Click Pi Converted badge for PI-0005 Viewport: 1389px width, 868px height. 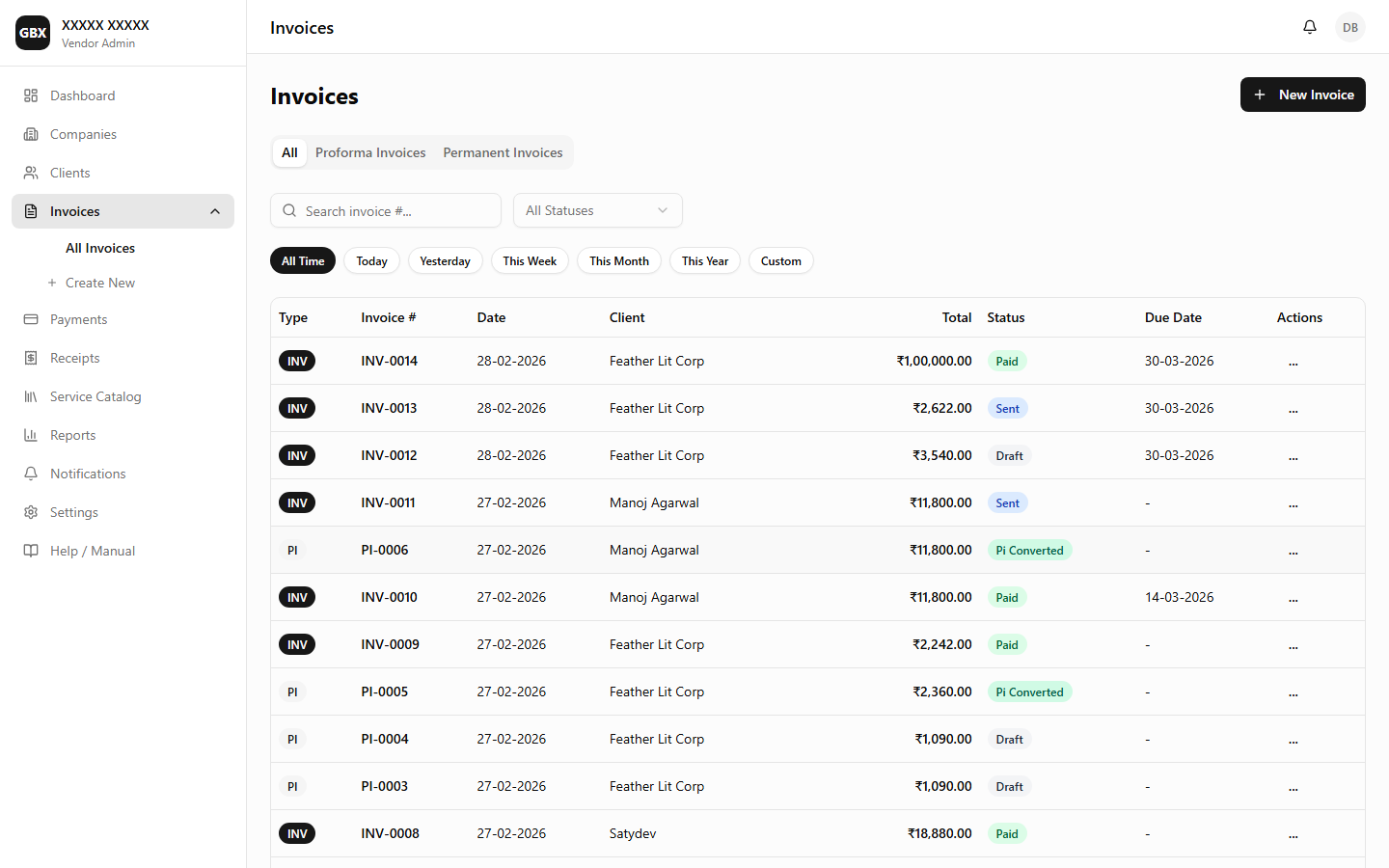point(1029,692)
